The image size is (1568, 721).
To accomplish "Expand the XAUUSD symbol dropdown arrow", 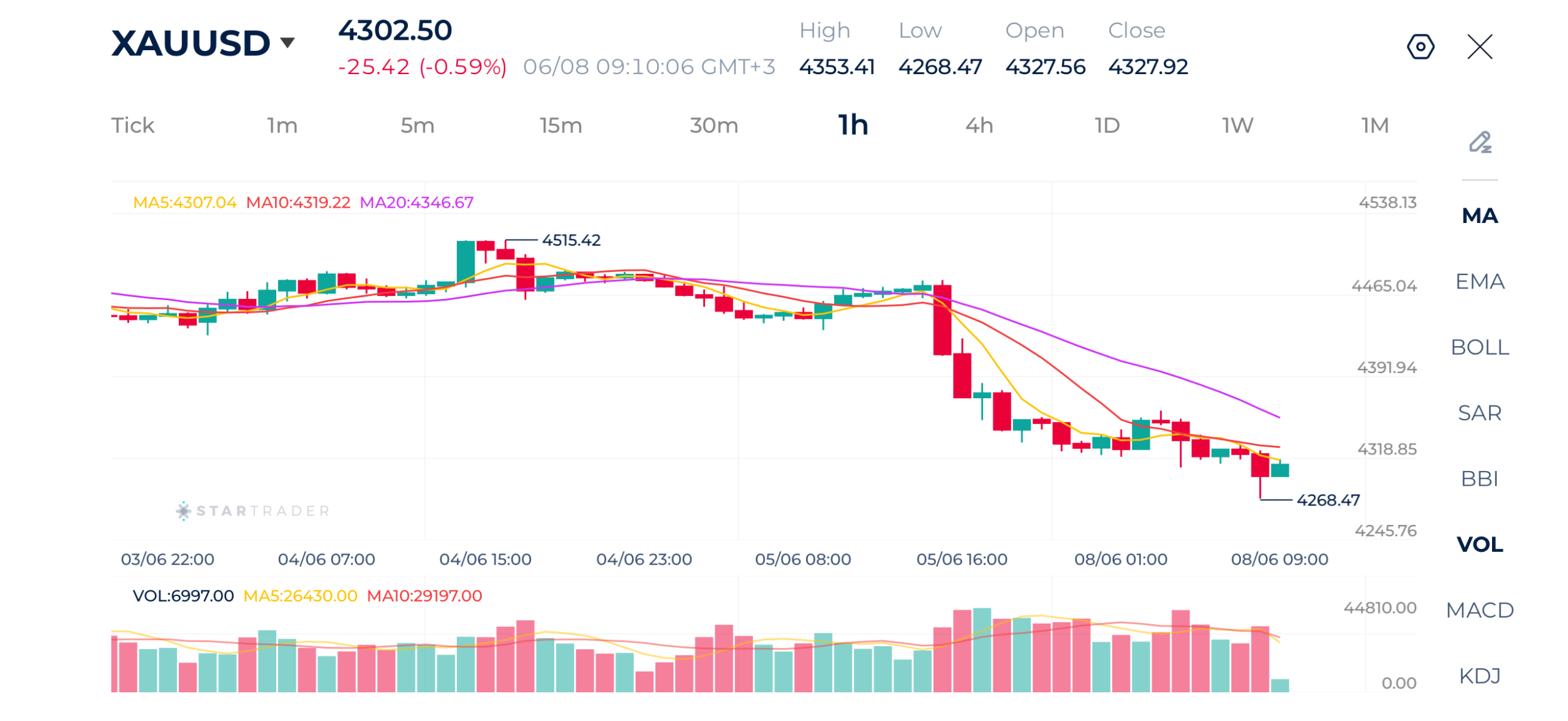I will click(x=287, y=43).
